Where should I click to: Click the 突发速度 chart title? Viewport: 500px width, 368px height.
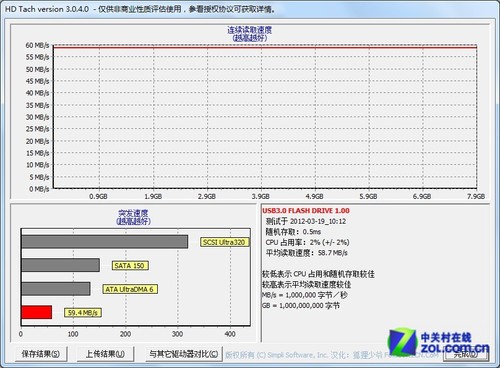133,213
